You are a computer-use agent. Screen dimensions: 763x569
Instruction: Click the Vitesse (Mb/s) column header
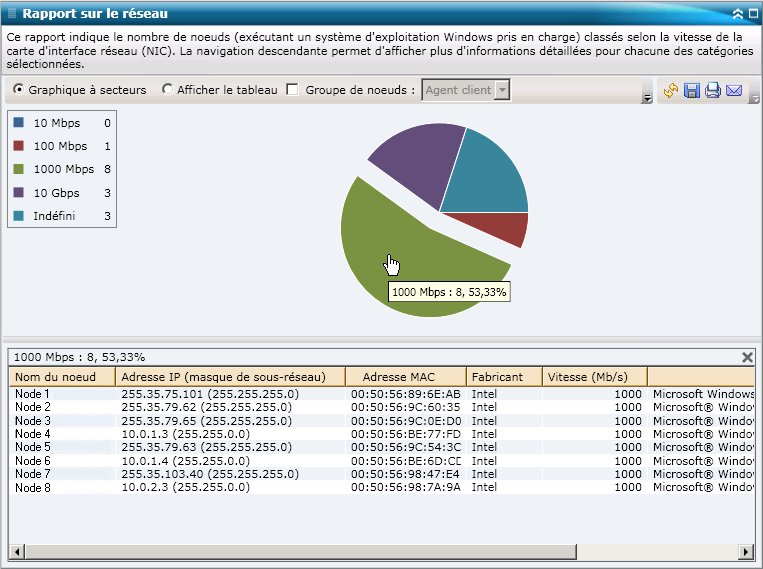594,377
